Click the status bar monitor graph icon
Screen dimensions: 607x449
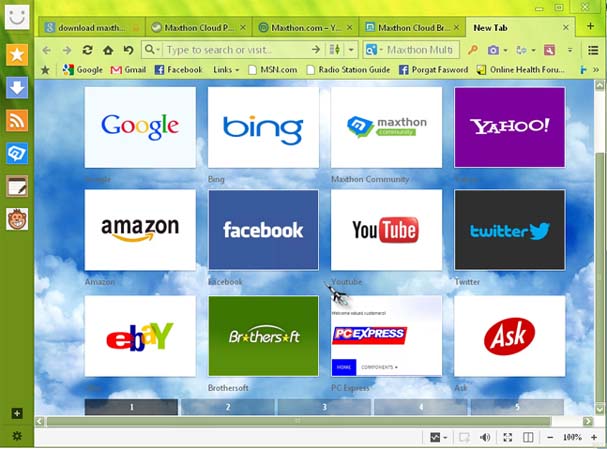coord(435,437)
